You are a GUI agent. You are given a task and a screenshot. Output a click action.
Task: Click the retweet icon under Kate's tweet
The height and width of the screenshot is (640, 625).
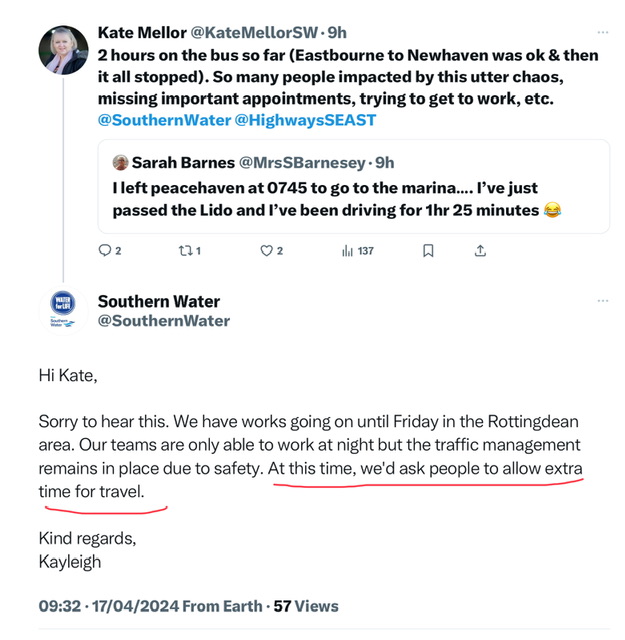tap(186, 250)
